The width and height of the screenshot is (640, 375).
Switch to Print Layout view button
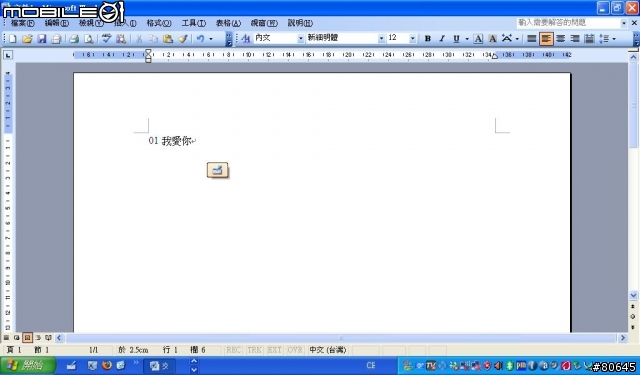pyautogui.click(x=27, y=337)
